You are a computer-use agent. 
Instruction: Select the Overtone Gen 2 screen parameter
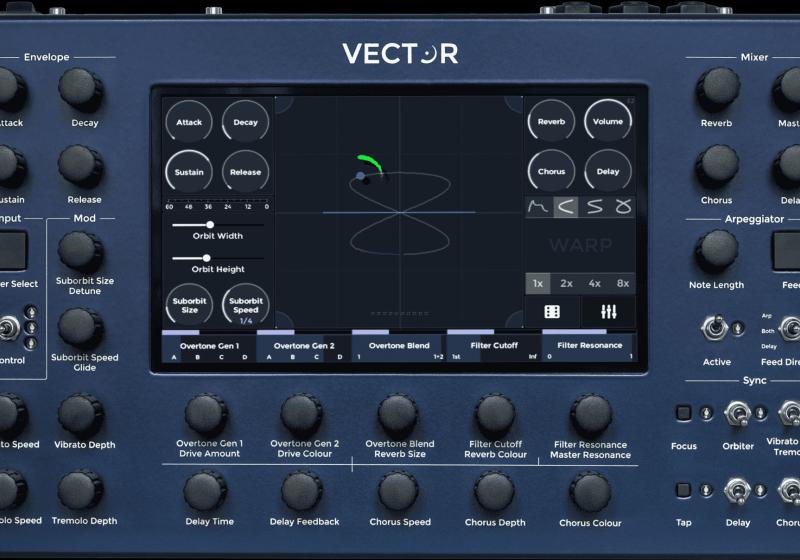(304, 346)
